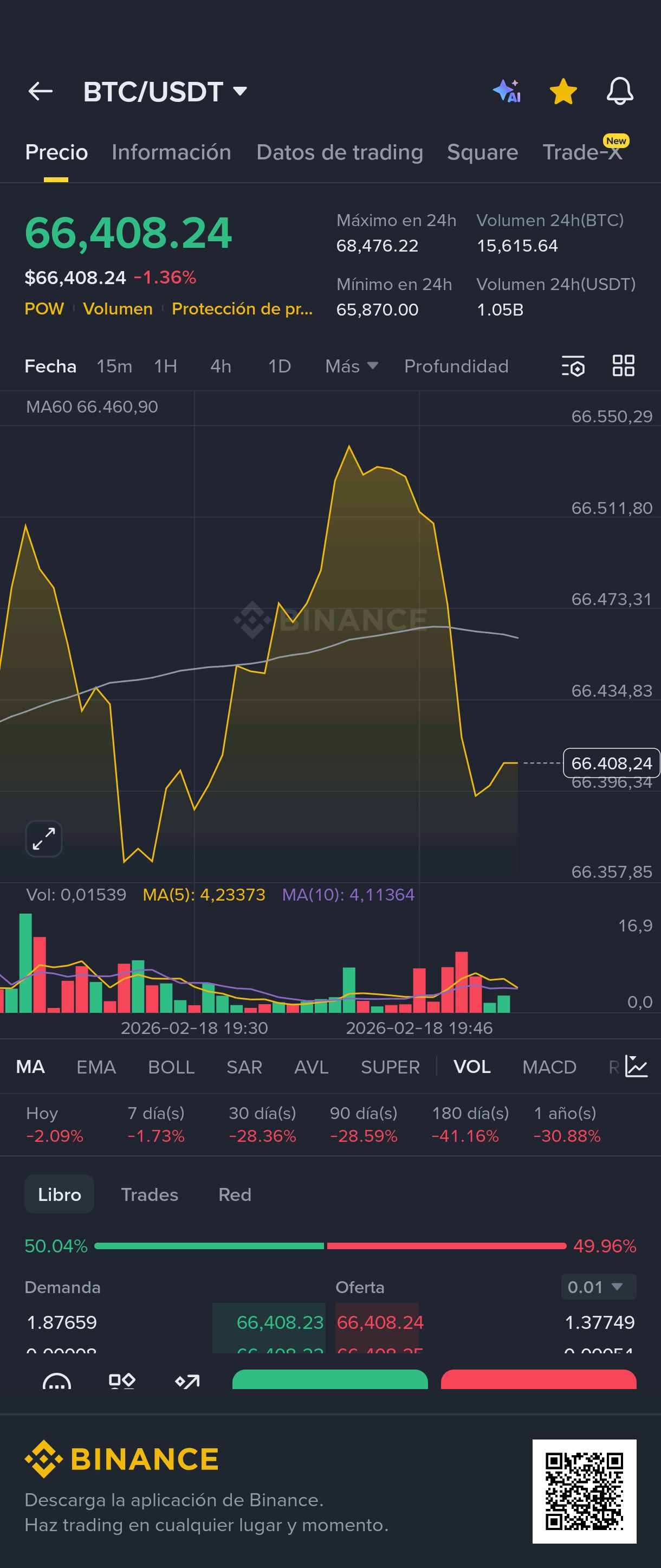Select the 1H interval
Screen dimensions: 661x1568
(165, 366)
